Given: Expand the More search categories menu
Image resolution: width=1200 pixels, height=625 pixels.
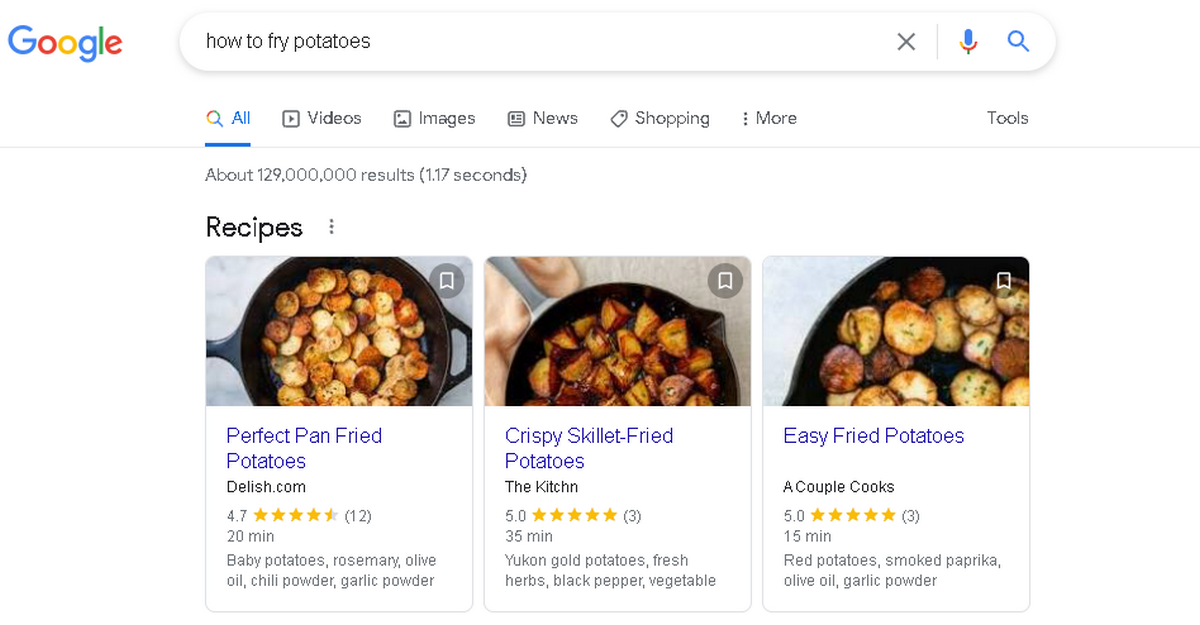Looking at the screenshot, I should pyautogui.click(x=769, y=118).
